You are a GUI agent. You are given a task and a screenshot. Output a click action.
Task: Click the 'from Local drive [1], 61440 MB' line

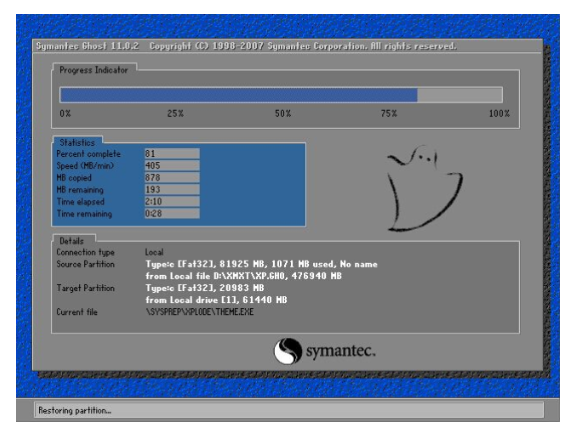coord(216,300)
